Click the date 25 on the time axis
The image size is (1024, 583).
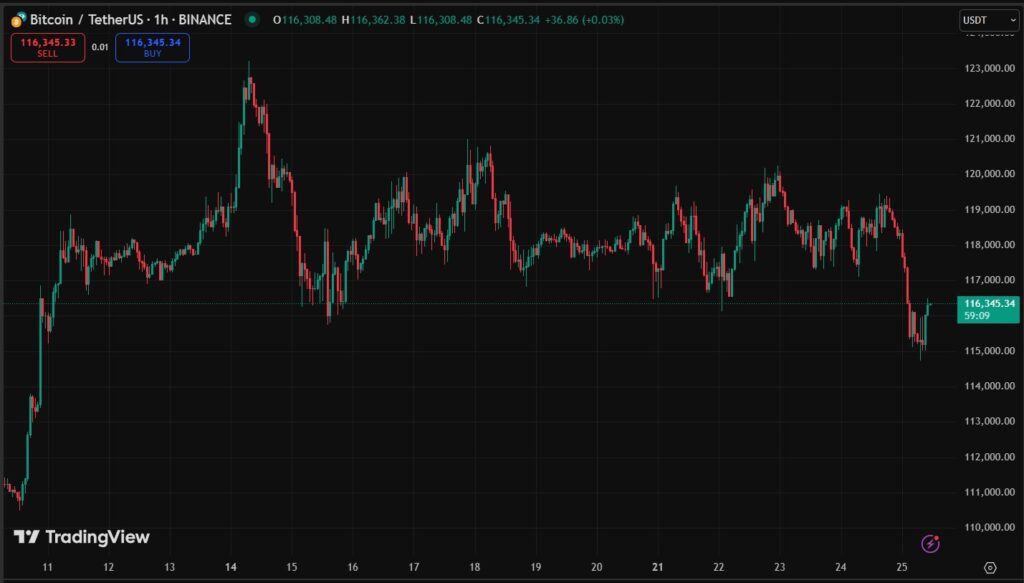pos(902,568)
